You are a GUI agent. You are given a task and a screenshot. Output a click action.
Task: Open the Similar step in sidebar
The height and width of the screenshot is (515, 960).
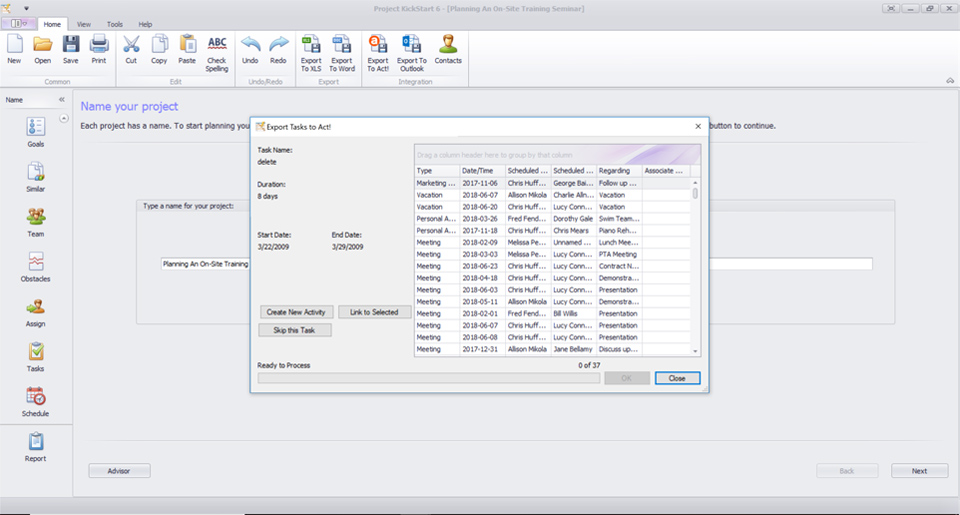tap(36, 177)
